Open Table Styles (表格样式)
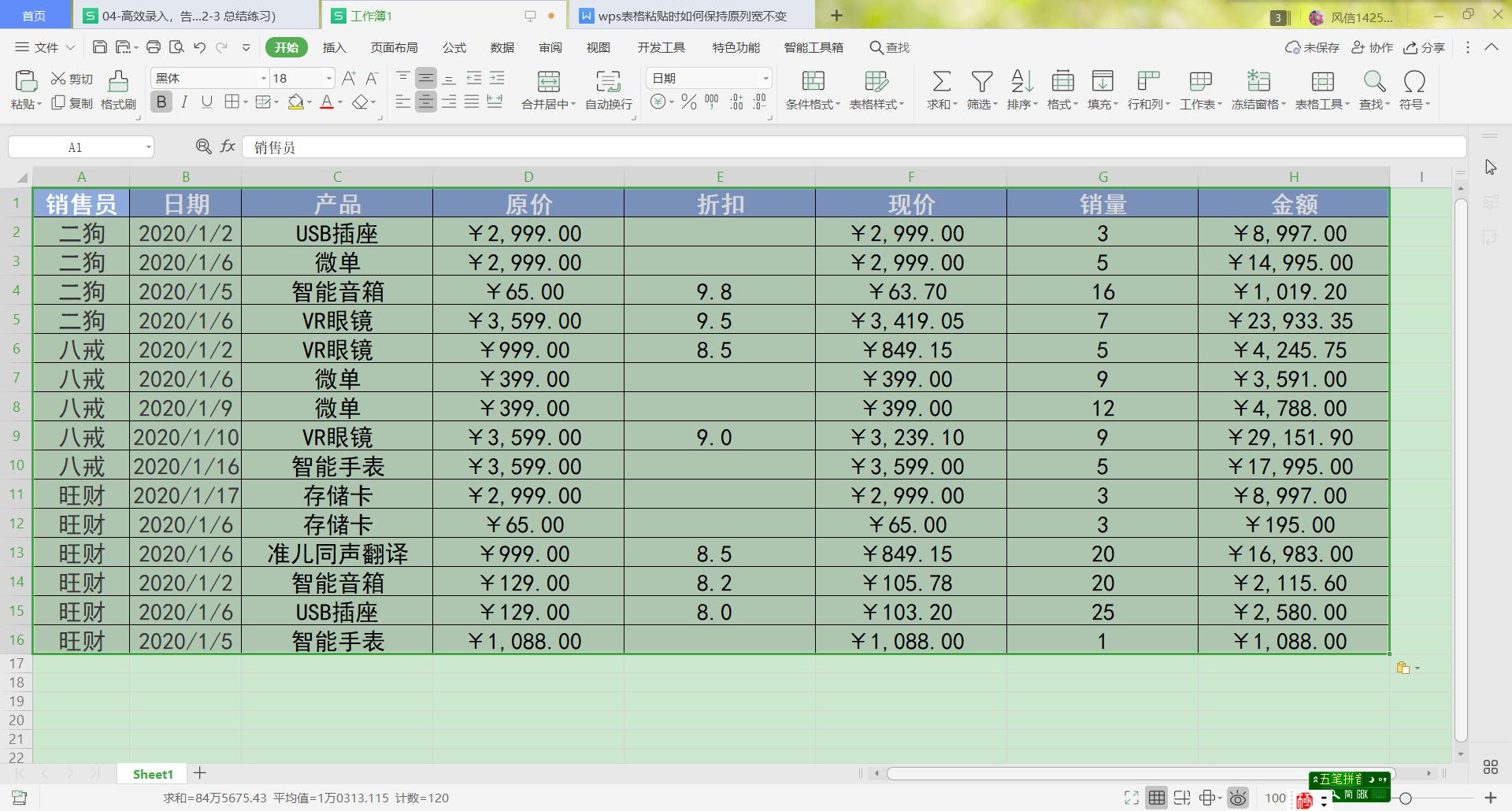1512x811 pixels. [x=876, y=90]
